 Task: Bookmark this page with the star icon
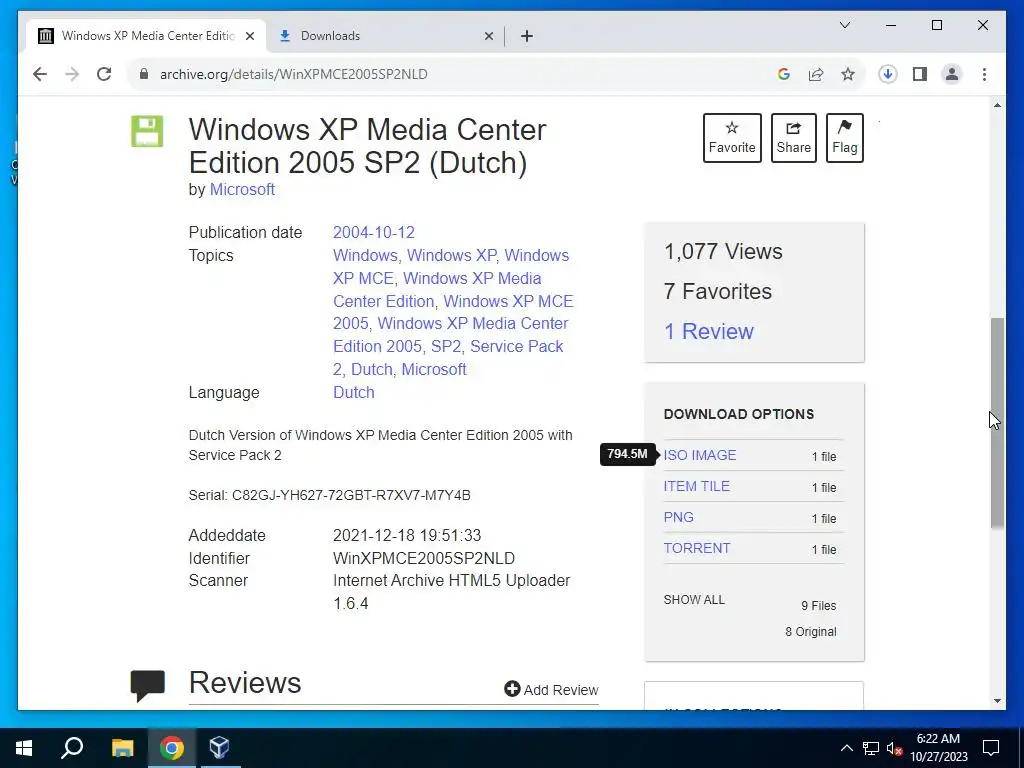coord(848,74)
